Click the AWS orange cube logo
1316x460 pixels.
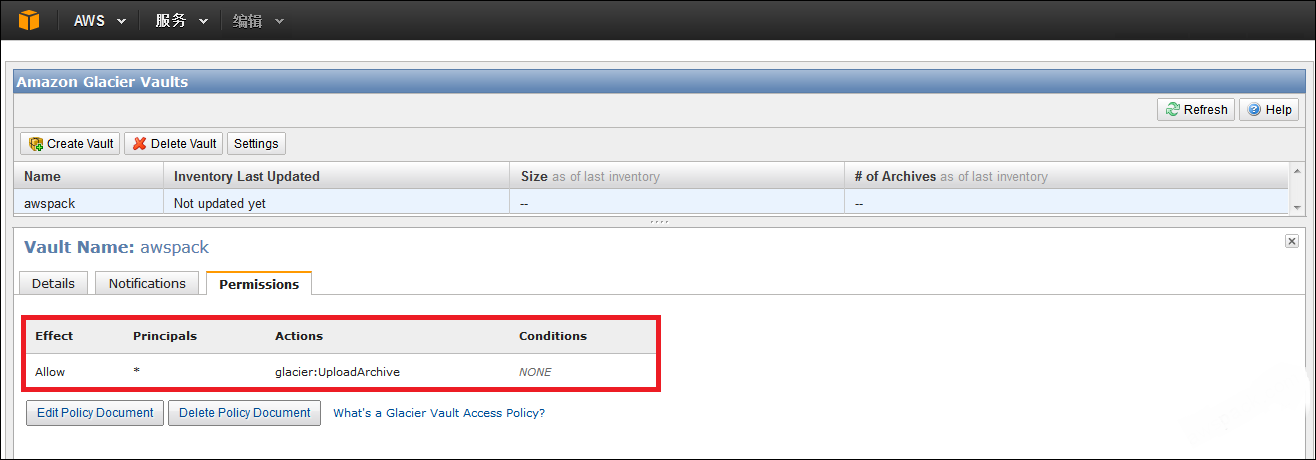(x=29, y=20)
